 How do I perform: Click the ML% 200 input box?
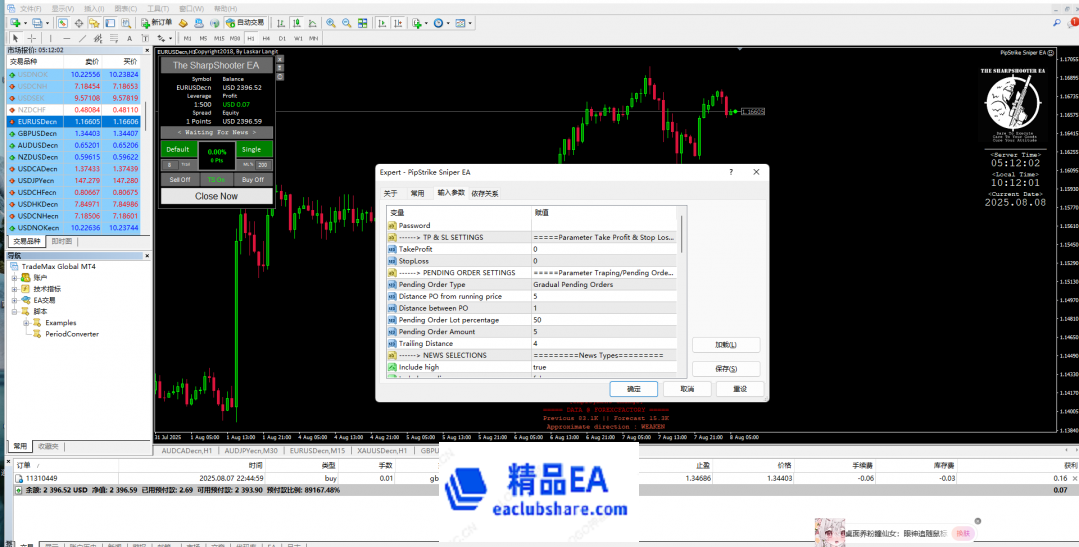[x=264, y=165]
